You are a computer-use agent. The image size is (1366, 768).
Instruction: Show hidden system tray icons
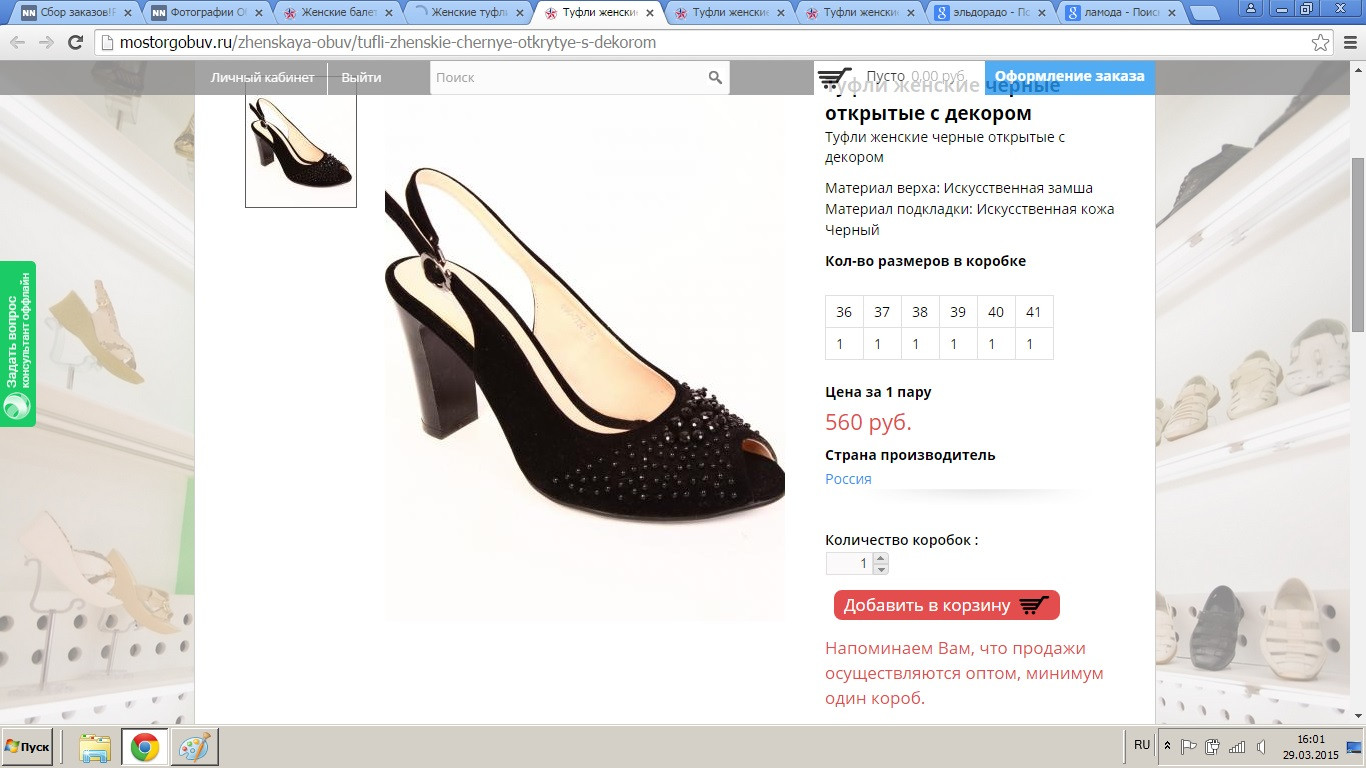point(1167,746)
